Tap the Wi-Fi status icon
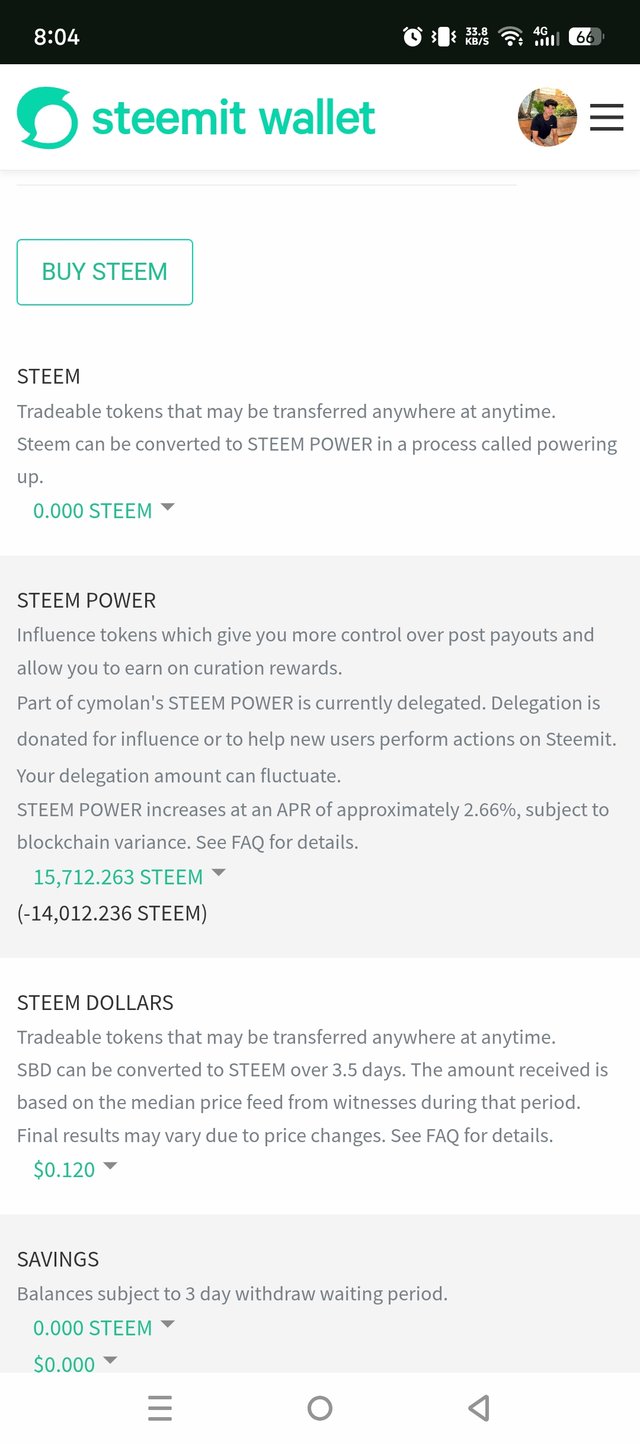Image resolution: width=640 pixels, height=1444 pixels. point(511,37)
